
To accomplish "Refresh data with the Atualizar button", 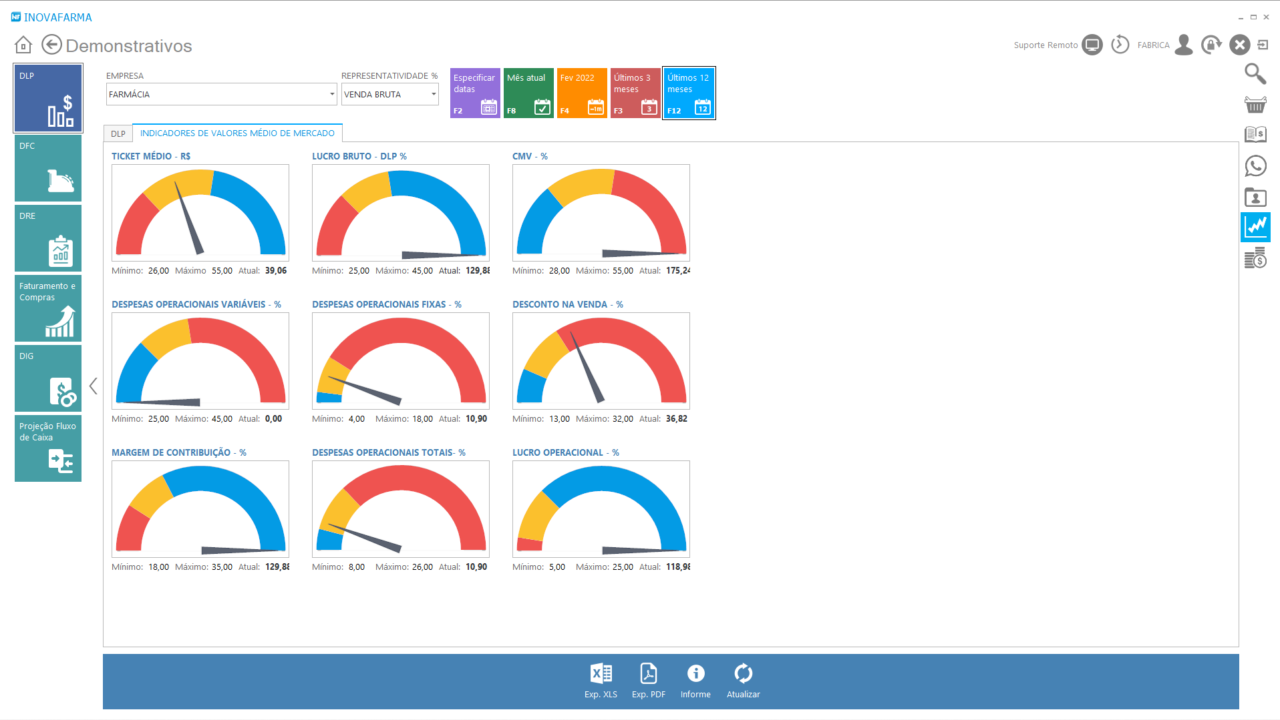I will pos(743,680).
